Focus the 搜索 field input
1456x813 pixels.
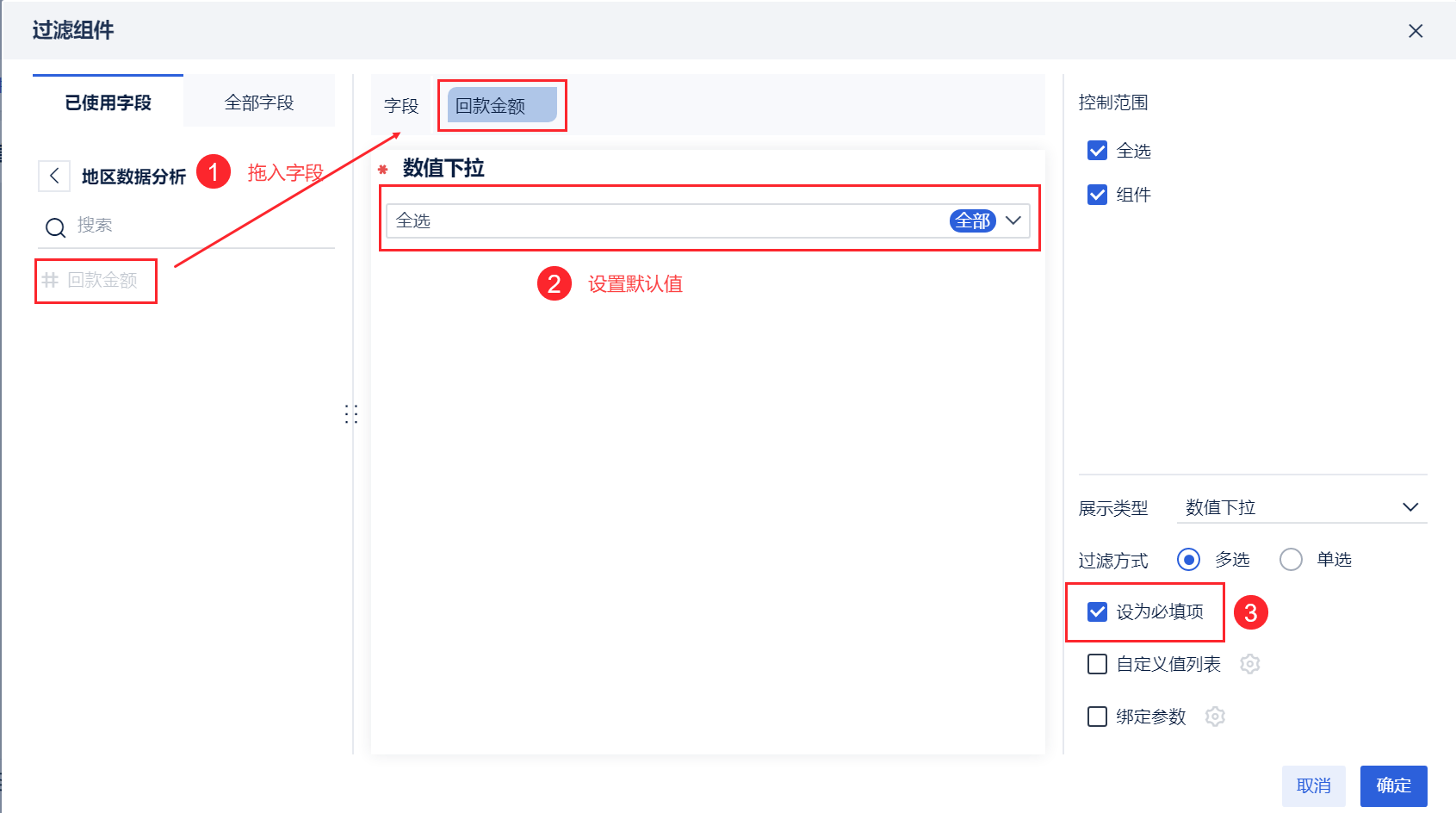pos(198,226)
